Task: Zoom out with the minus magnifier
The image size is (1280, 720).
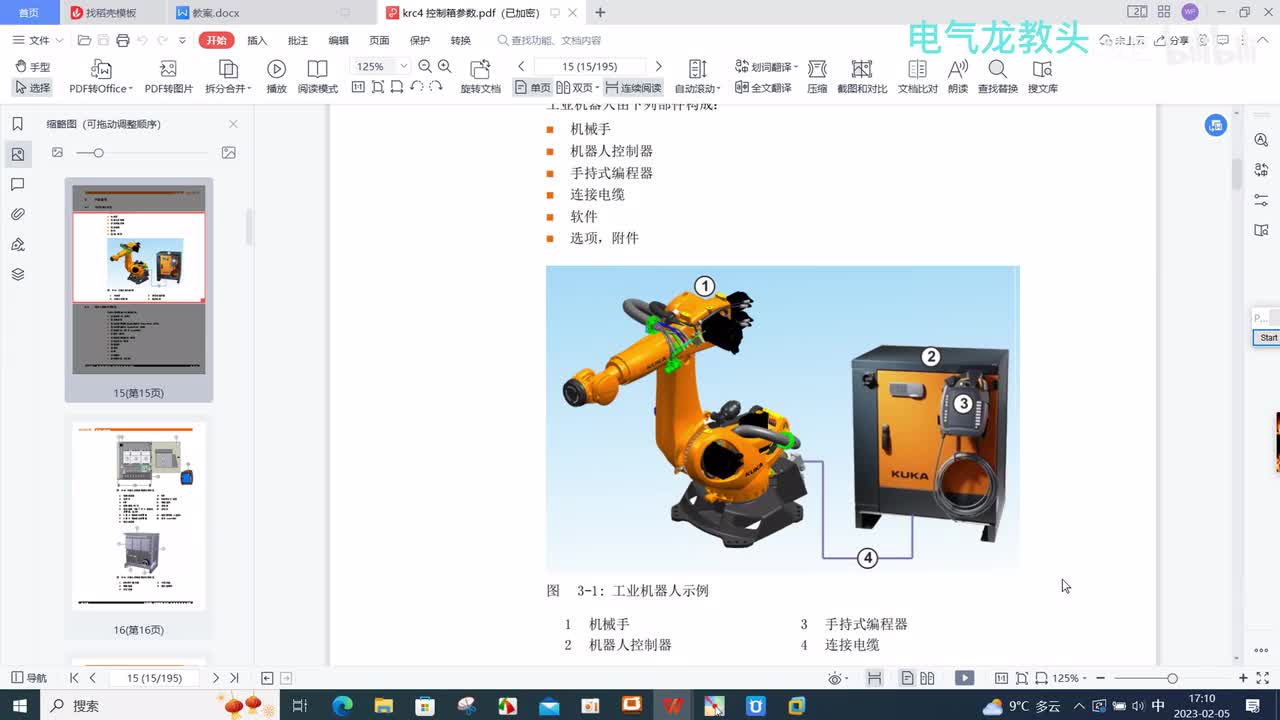Action: click(x=425, y=66)
